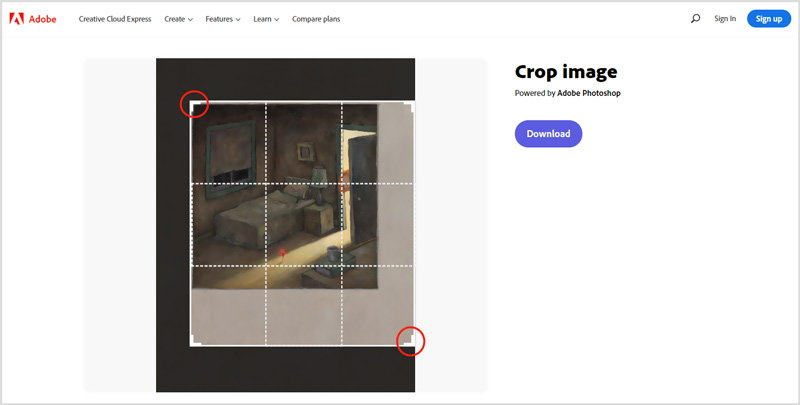800x405 pixels.
Task: Click the bottom-left crop corner handle
Action: (x=196, y=341)
